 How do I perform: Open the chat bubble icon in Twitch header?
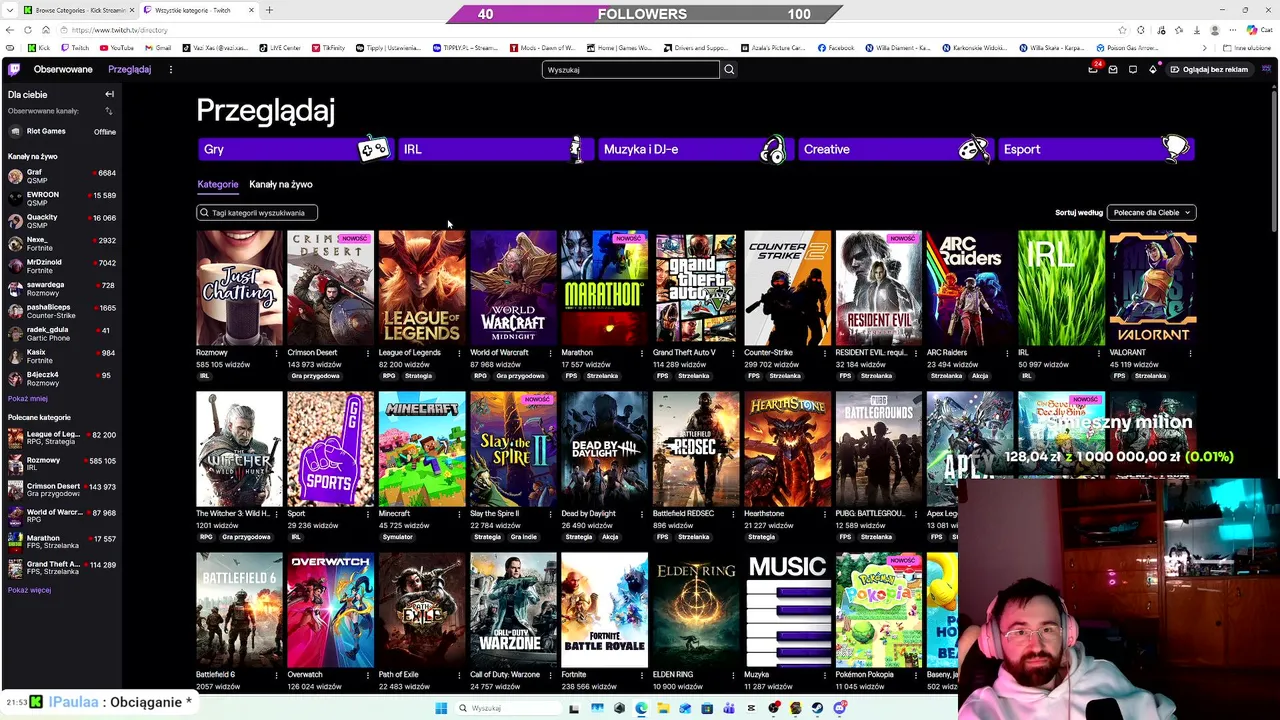coord(1133,69)
